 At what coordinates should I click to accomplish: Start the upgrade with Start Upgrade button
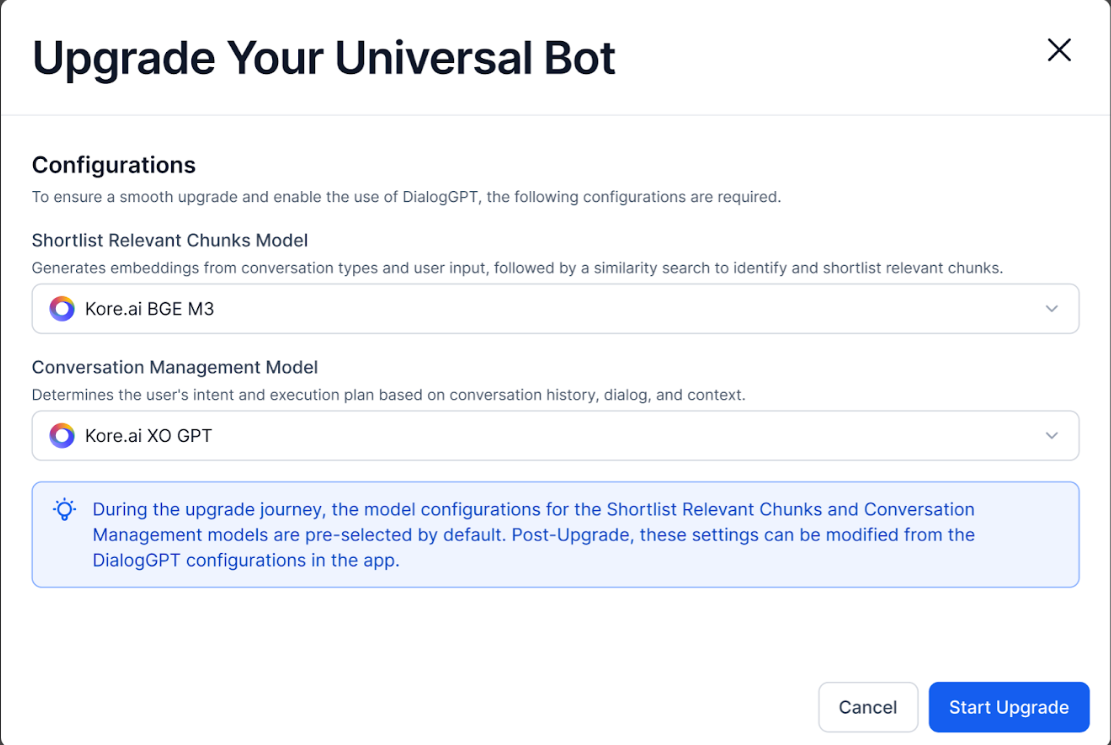[x=1008, y=707]
